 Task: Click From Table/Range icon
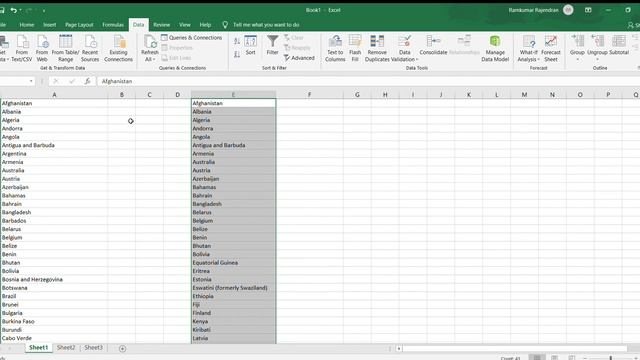pyautogui.click(x=65, y=48)
